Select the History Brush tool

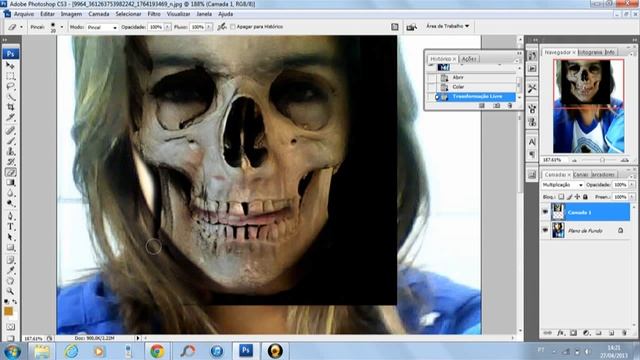(x=10, y=162)
